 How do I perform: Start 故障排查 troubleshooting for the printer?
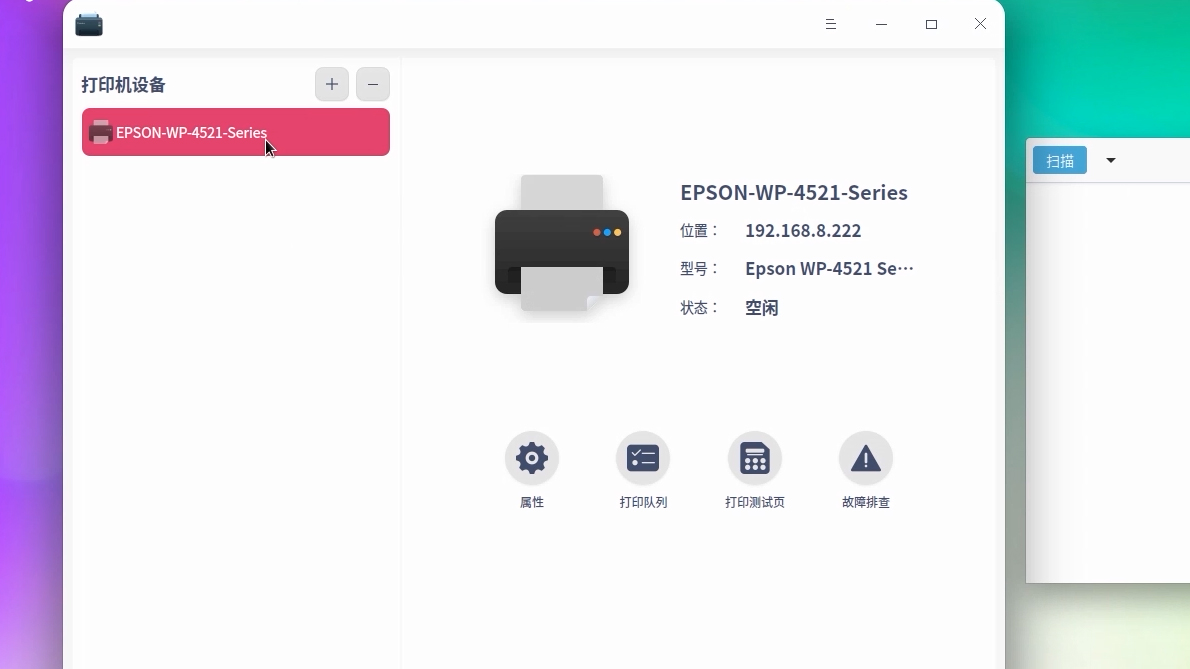(x=866, y=470)
